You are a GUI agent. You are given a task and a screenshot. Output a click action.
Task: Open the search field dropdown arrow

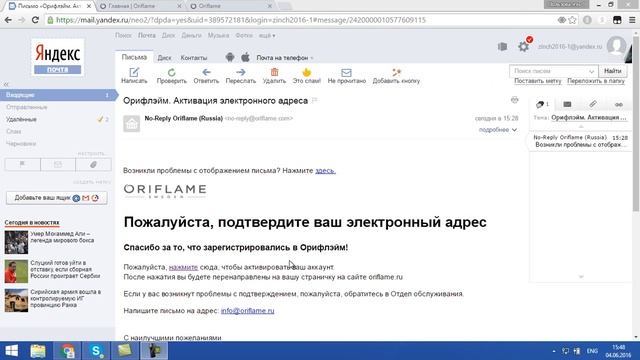tap(591, 71)
